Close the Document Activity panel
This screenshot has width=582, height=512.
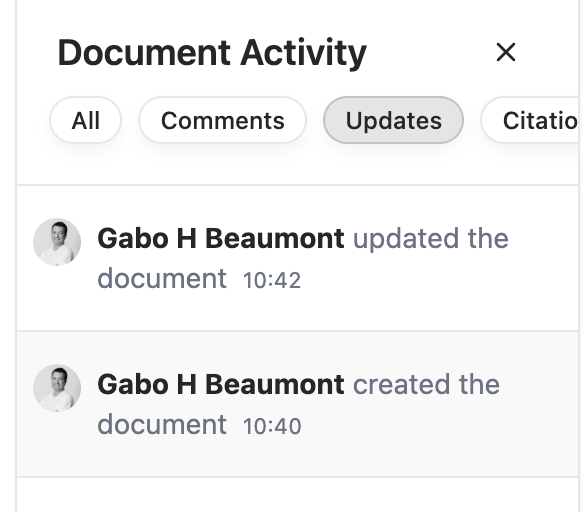(x=506, y=52)
